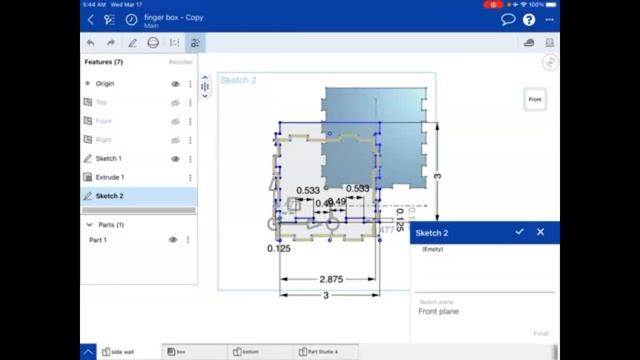This screenshot has width=640, height=360.
Task: Open Origin row three-dot menu
Action: (x=190, y=84)
